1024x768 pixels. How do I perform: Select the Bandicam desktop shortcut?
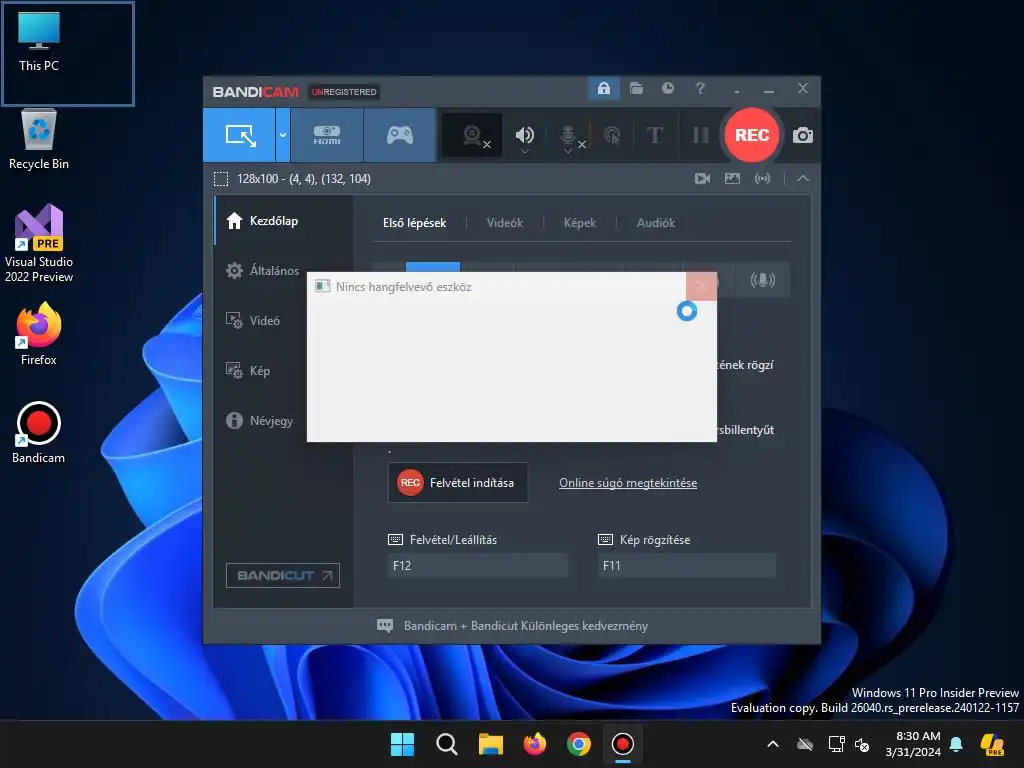39,432
